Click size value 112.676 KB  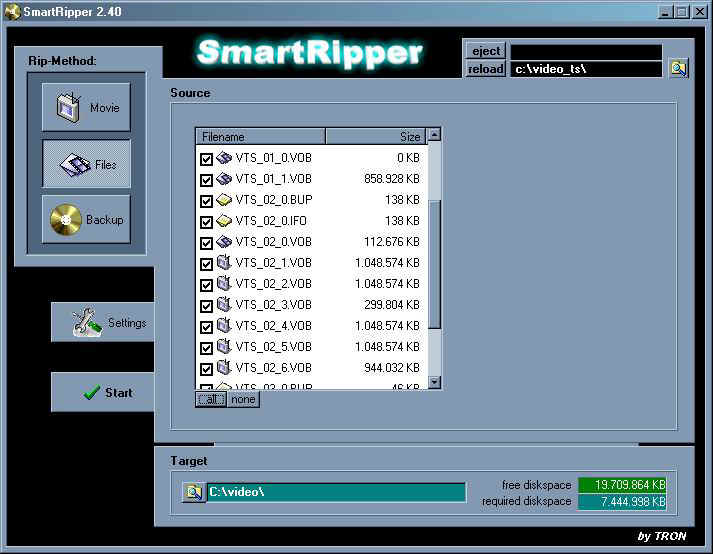coord(392,242)
